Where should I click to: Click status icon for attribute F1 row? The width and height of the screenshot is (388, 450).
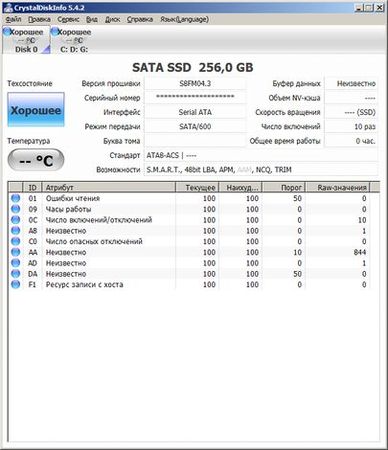click(x=16, y=284)
